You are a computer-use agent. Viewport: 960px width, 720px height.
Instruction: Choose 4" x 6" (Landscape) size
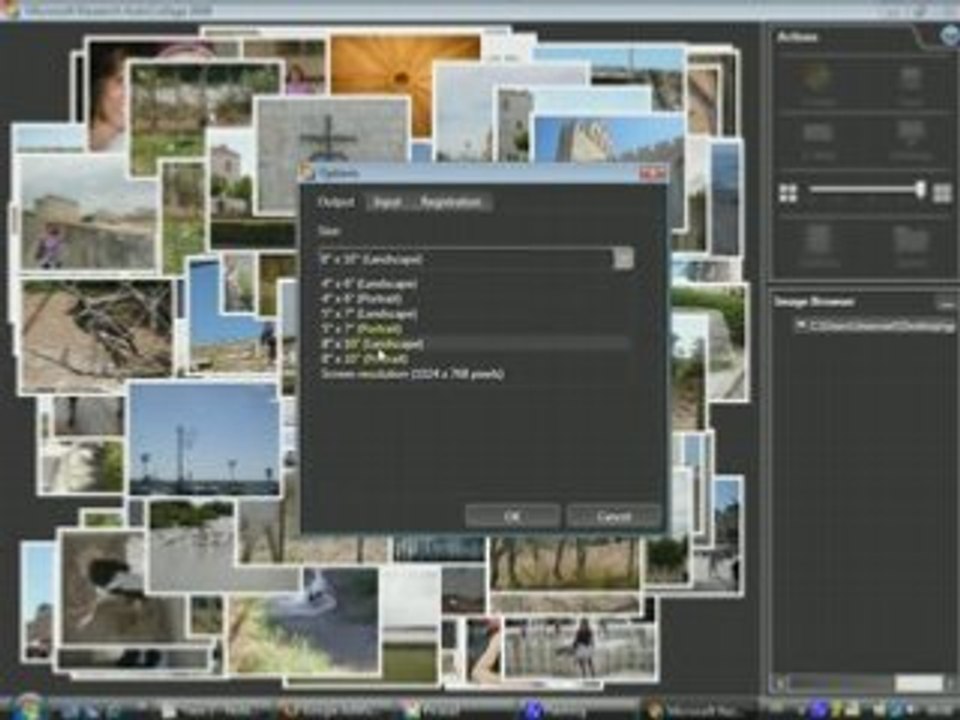(369, 285)
